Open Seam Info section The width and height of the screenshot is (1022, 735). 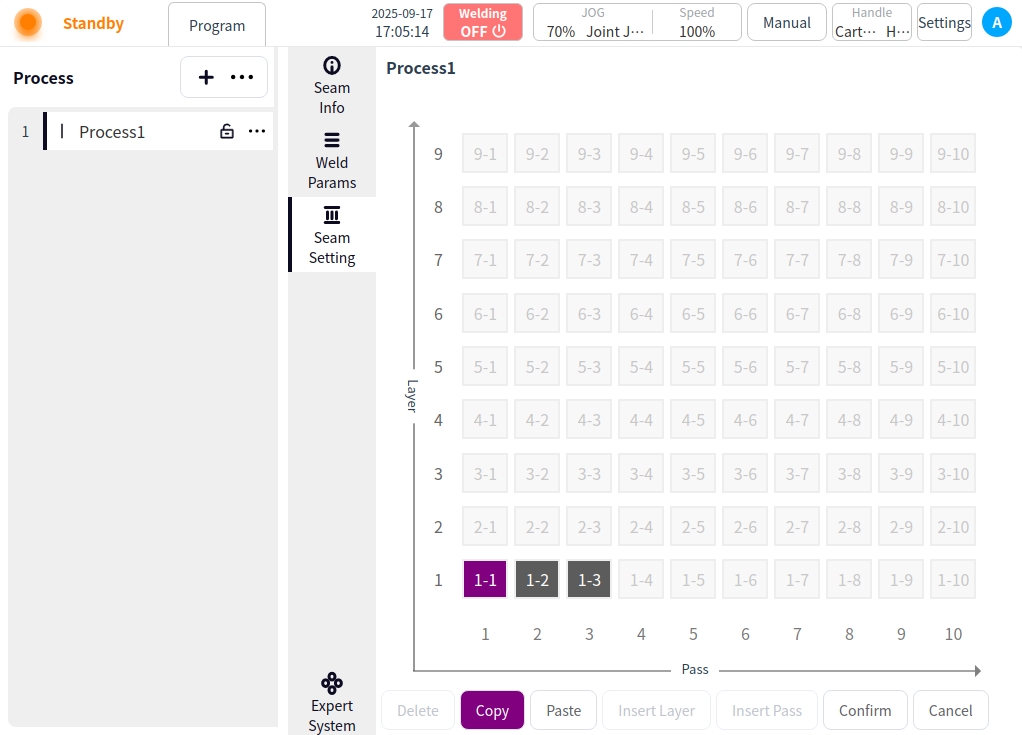tap(332, 86)
